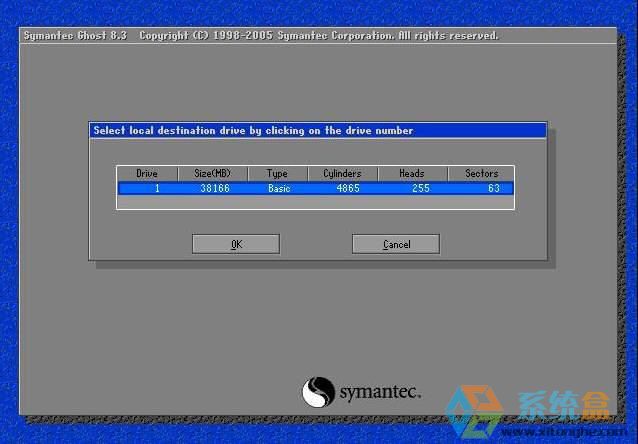Confirm drive selection with OK button

236,244
